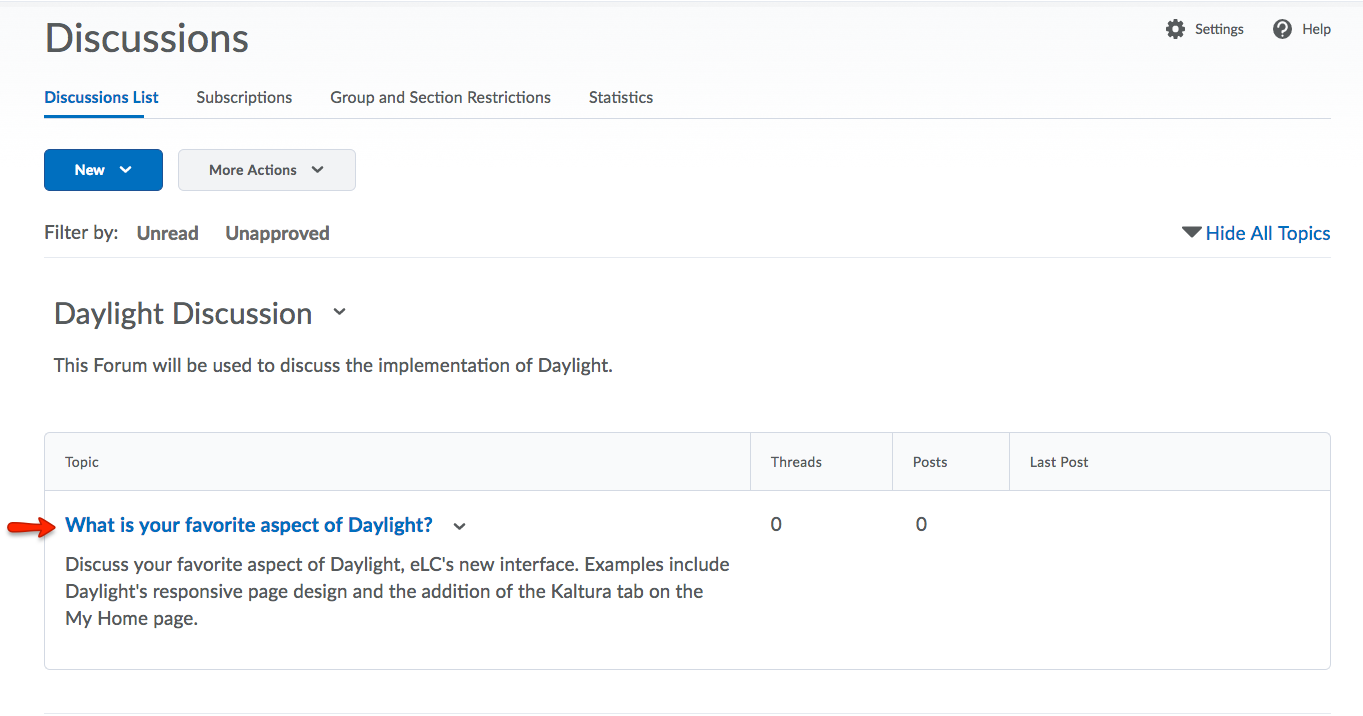Click the triangle icon beside Hide All Topics
This screenshot has height=716, width=1363.
click(x=1191, y=232)
